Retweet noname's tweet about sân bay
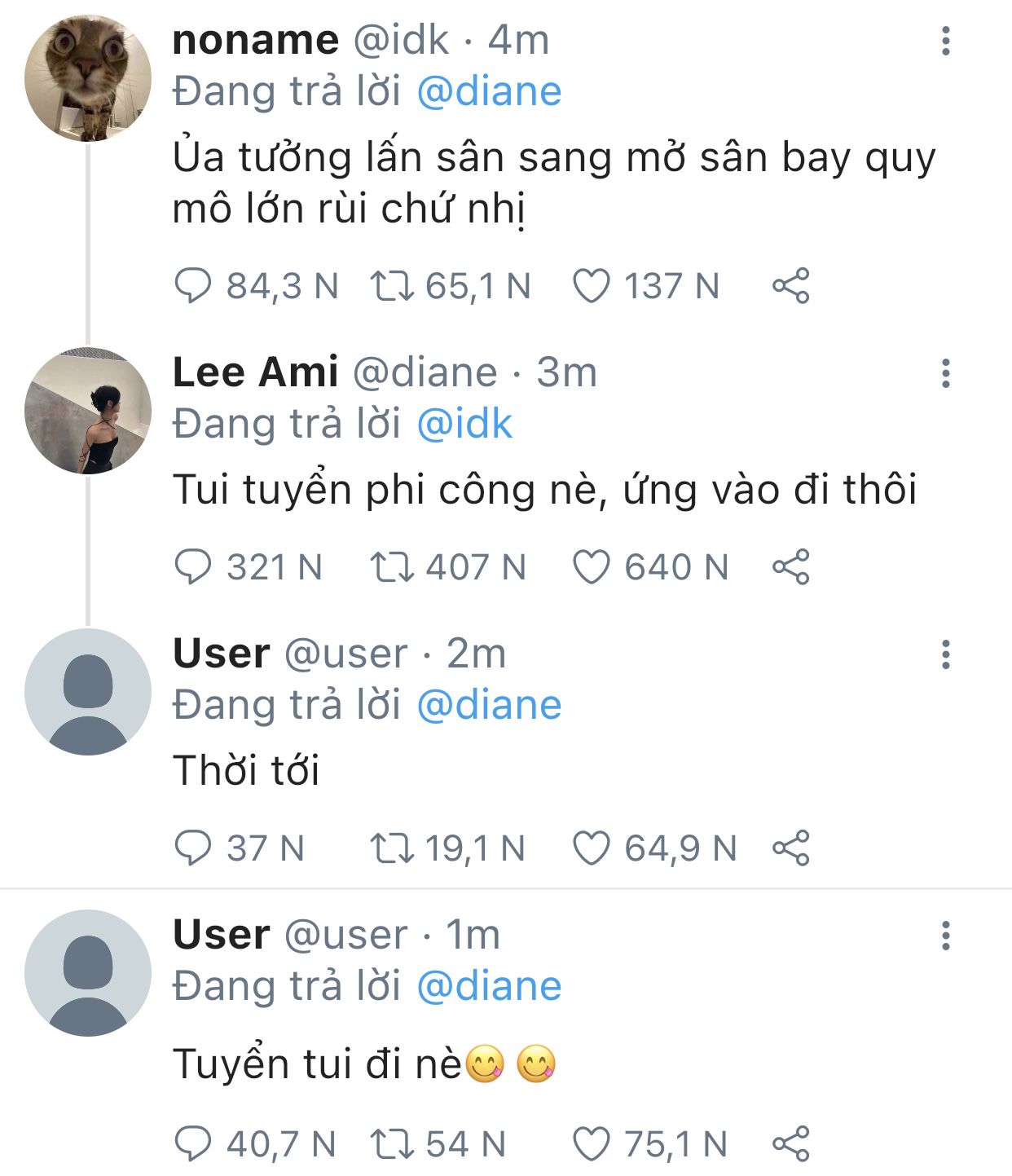1012x1176 pixels. tap(392, 286)
